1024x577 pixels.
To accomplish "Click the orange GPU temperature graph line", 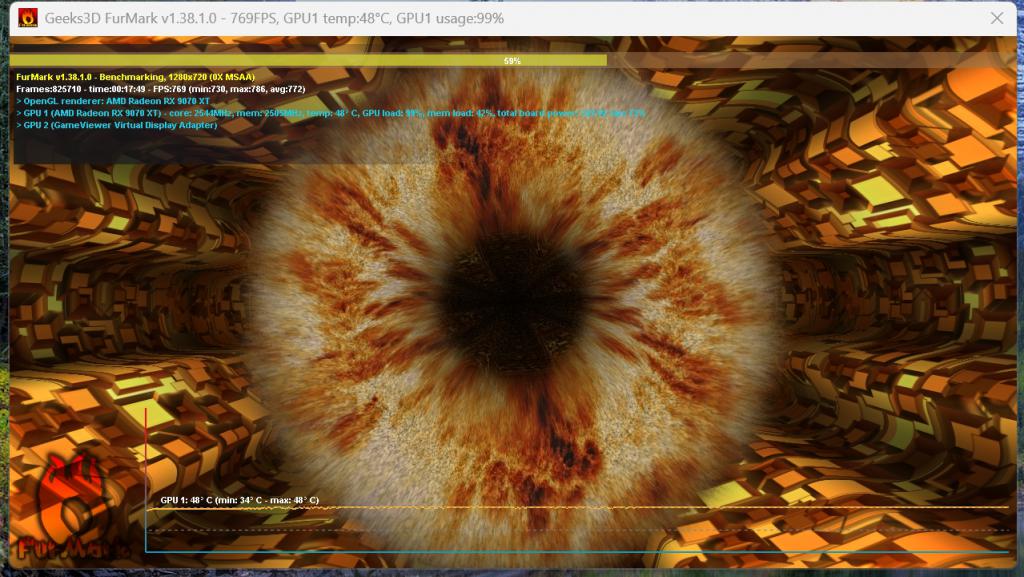I will click(578, 507).
